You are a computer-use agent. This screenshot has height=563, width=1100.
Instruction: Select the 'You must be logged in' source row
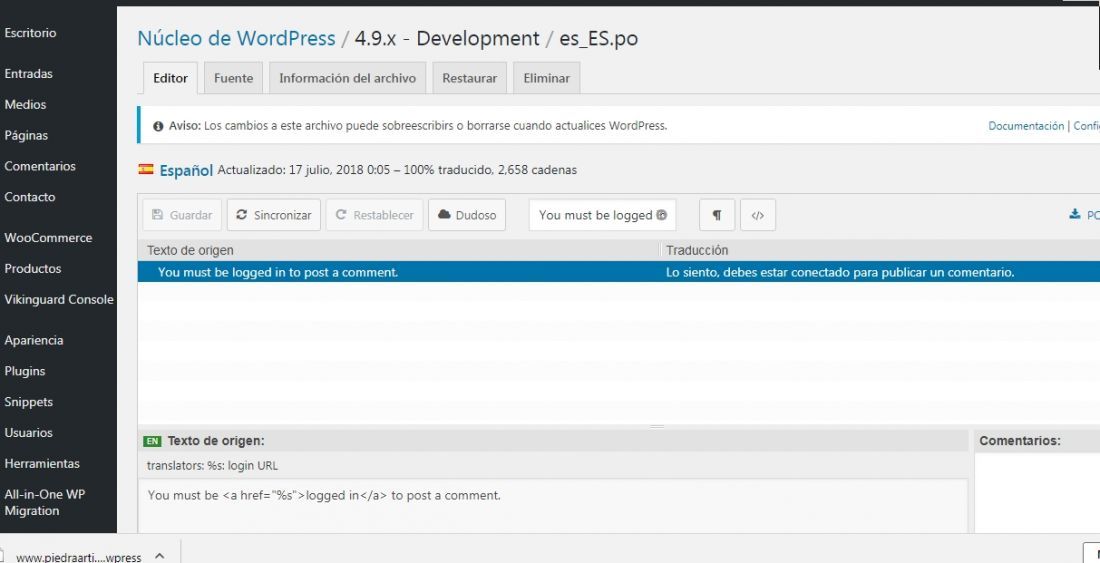coord(278,272)
